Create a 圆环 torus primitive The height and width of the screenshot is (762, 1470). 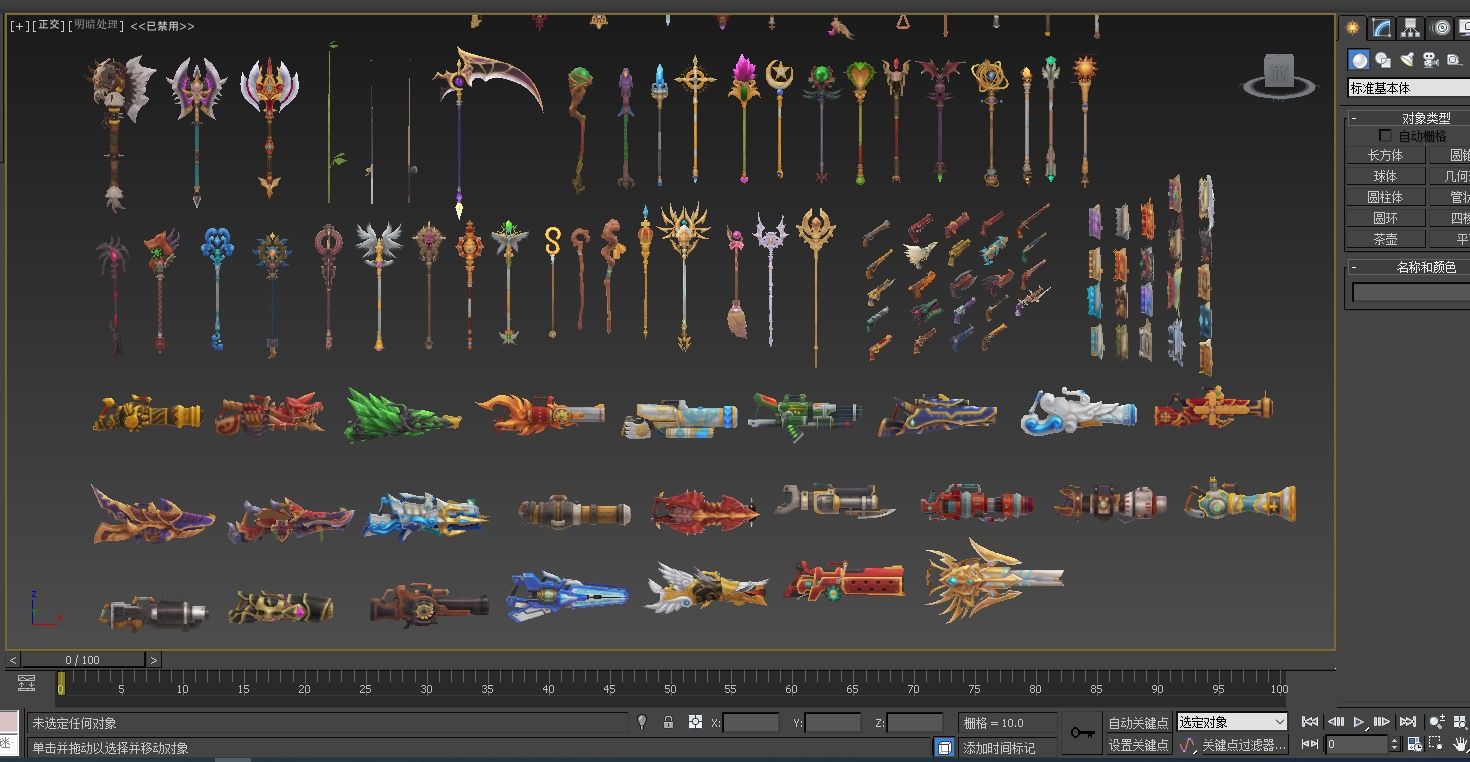pos(1385,218)
